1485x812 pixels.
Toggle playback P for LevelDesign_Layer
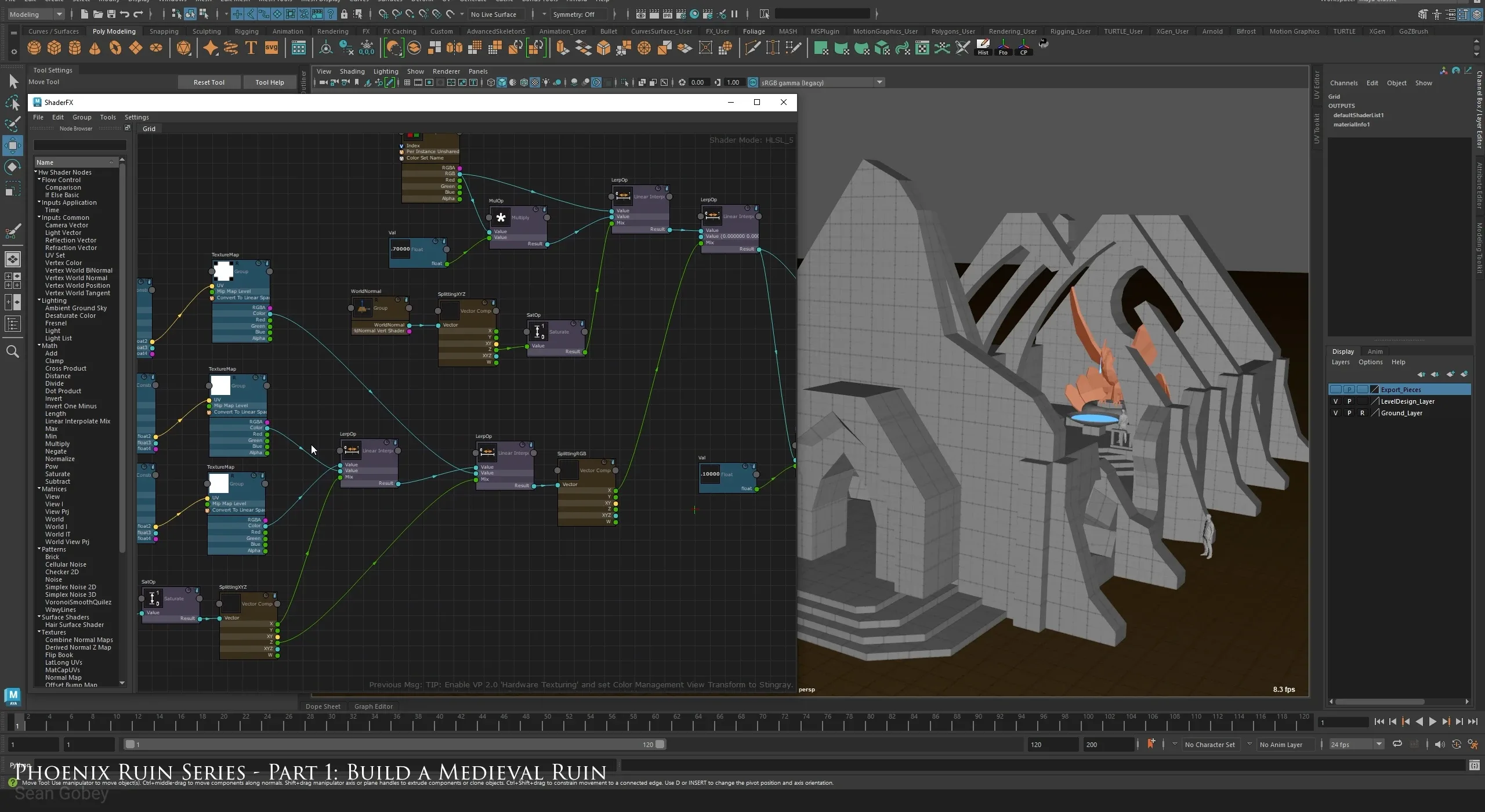tap(1349, 401)
